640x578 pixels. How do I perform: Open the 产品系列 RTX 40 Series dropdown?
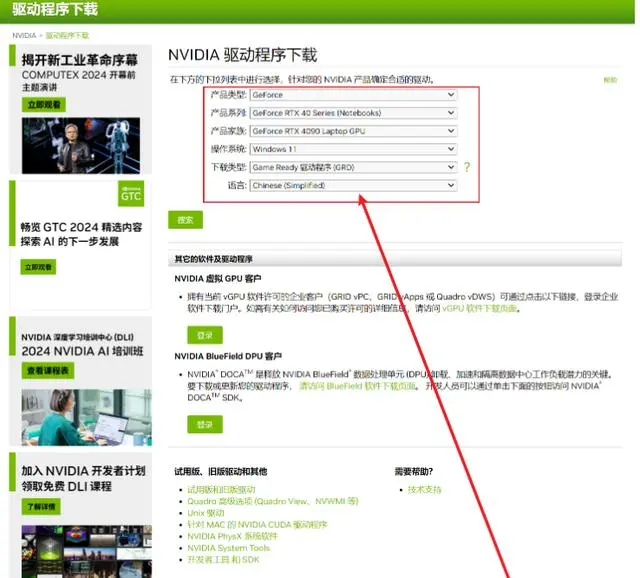[353, 113]
